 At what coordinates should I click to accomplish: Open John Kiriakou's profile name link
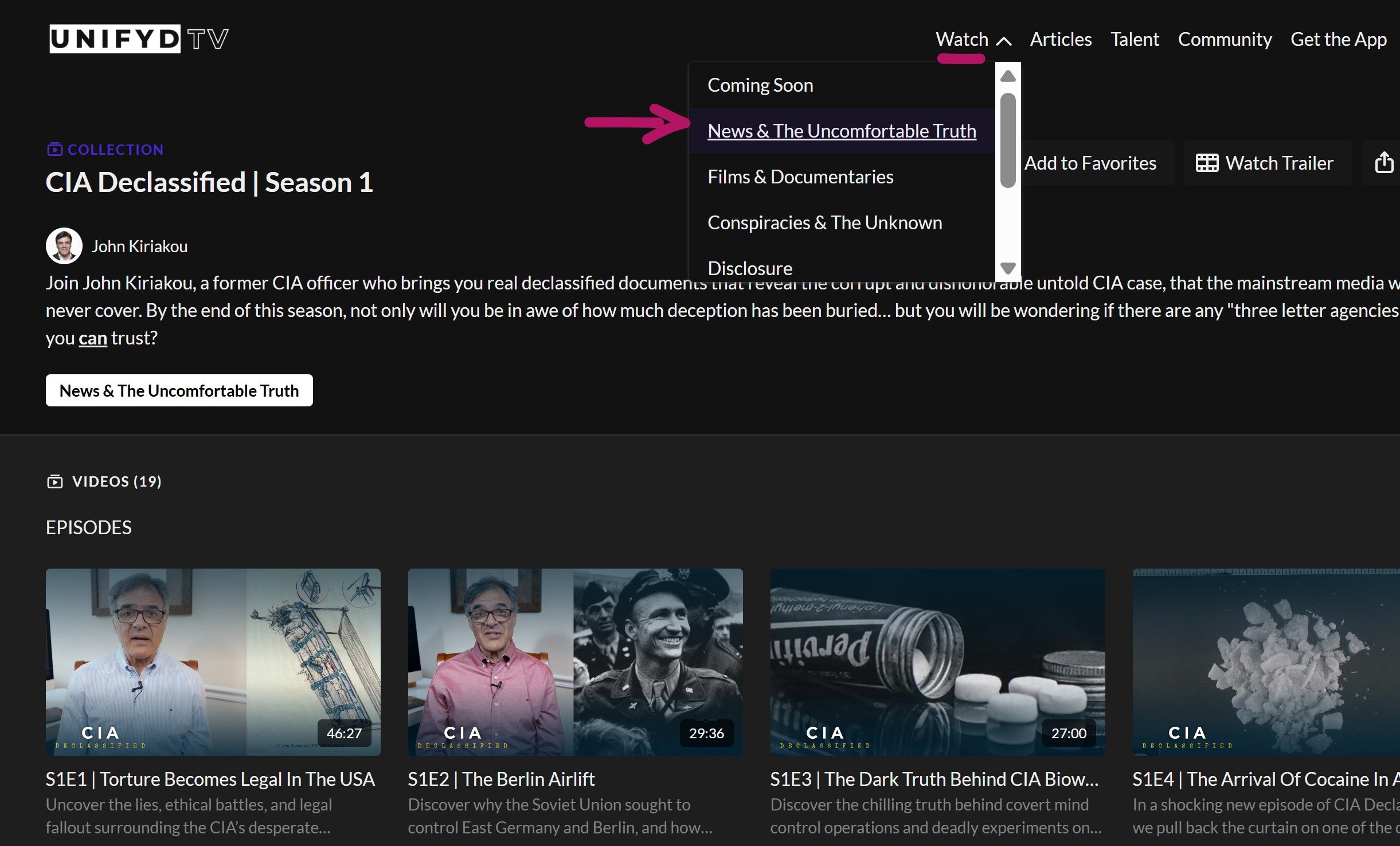click(x=139, y=246)
